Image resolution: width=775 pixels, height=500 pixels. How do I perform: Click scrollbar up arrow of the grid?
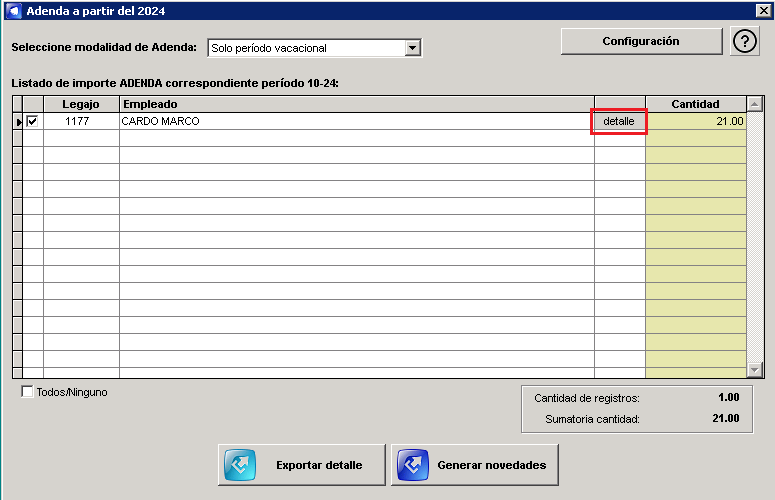tap(754, 104)
